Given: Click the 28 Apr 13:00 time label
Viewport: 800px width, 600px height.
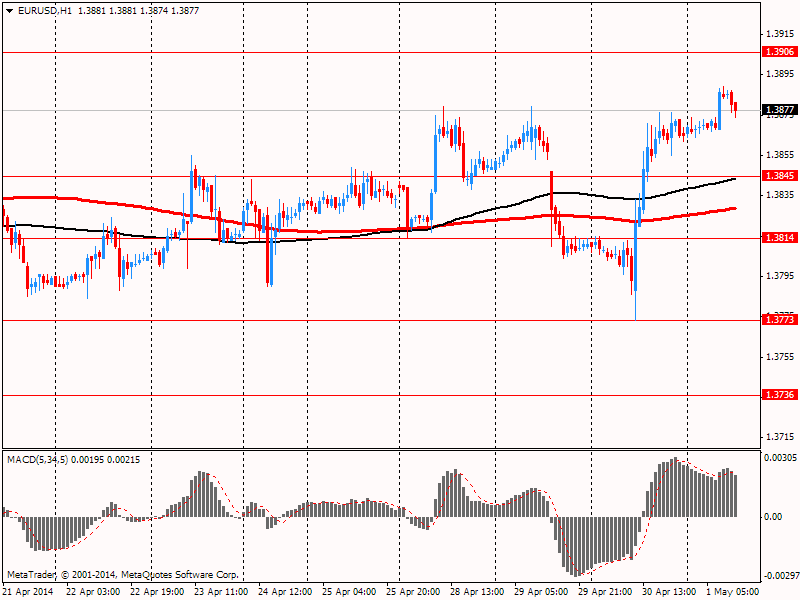Looking at the screenshot, I should (x=477, y=592).
